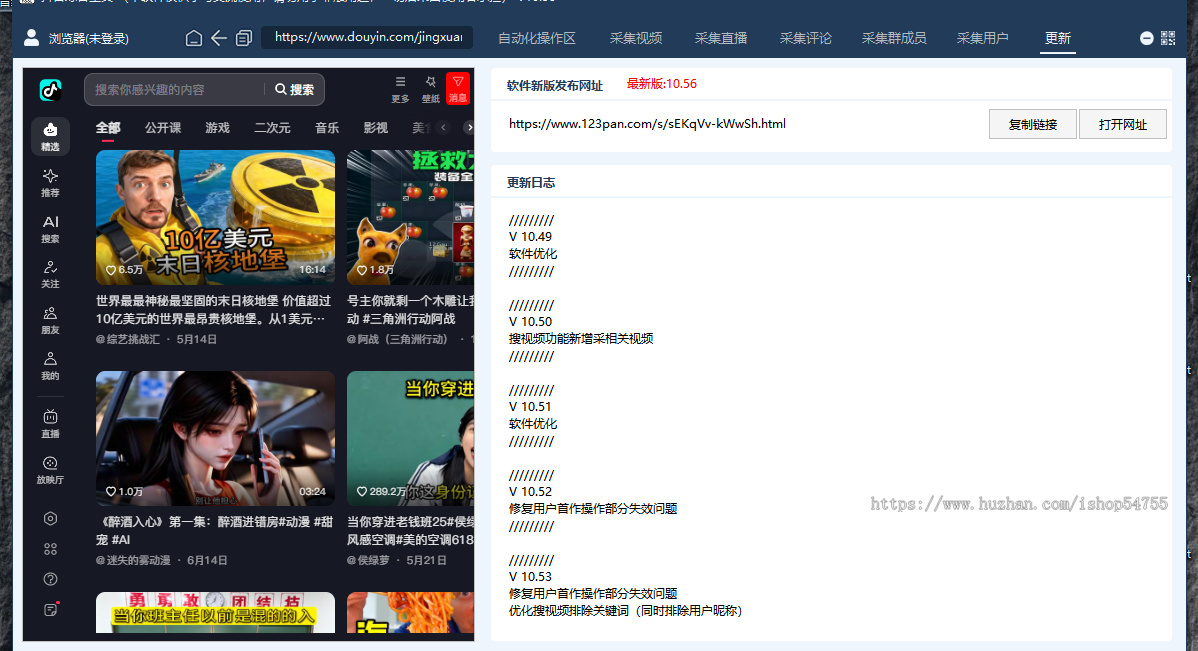The height and width of the screenshot is (651, 1198).
Task: Open the 当你穿进 video thumbnail
Action: 410,439
